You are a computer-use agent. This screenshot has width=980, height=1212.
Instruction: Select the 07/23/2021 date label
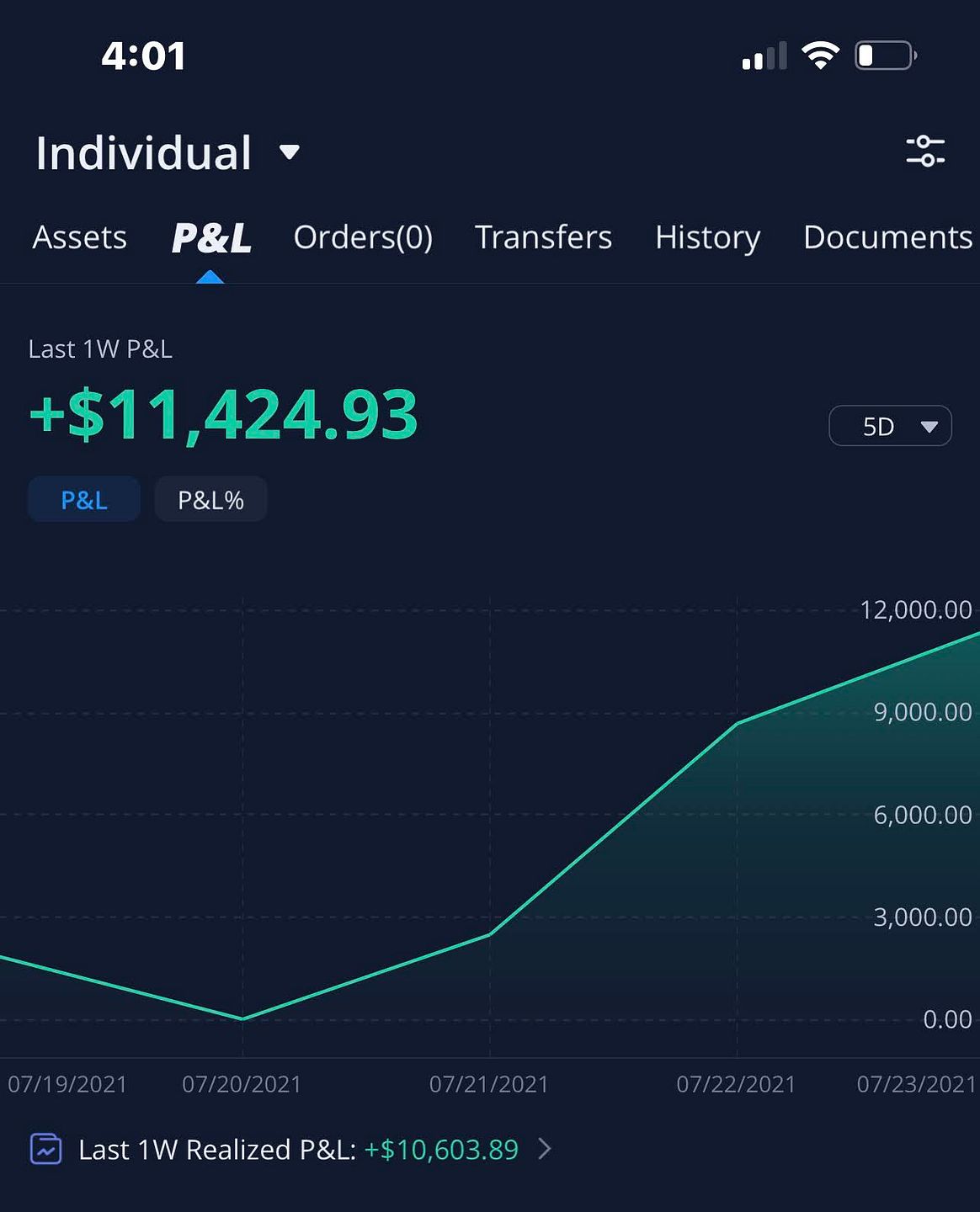point(916,1084)
